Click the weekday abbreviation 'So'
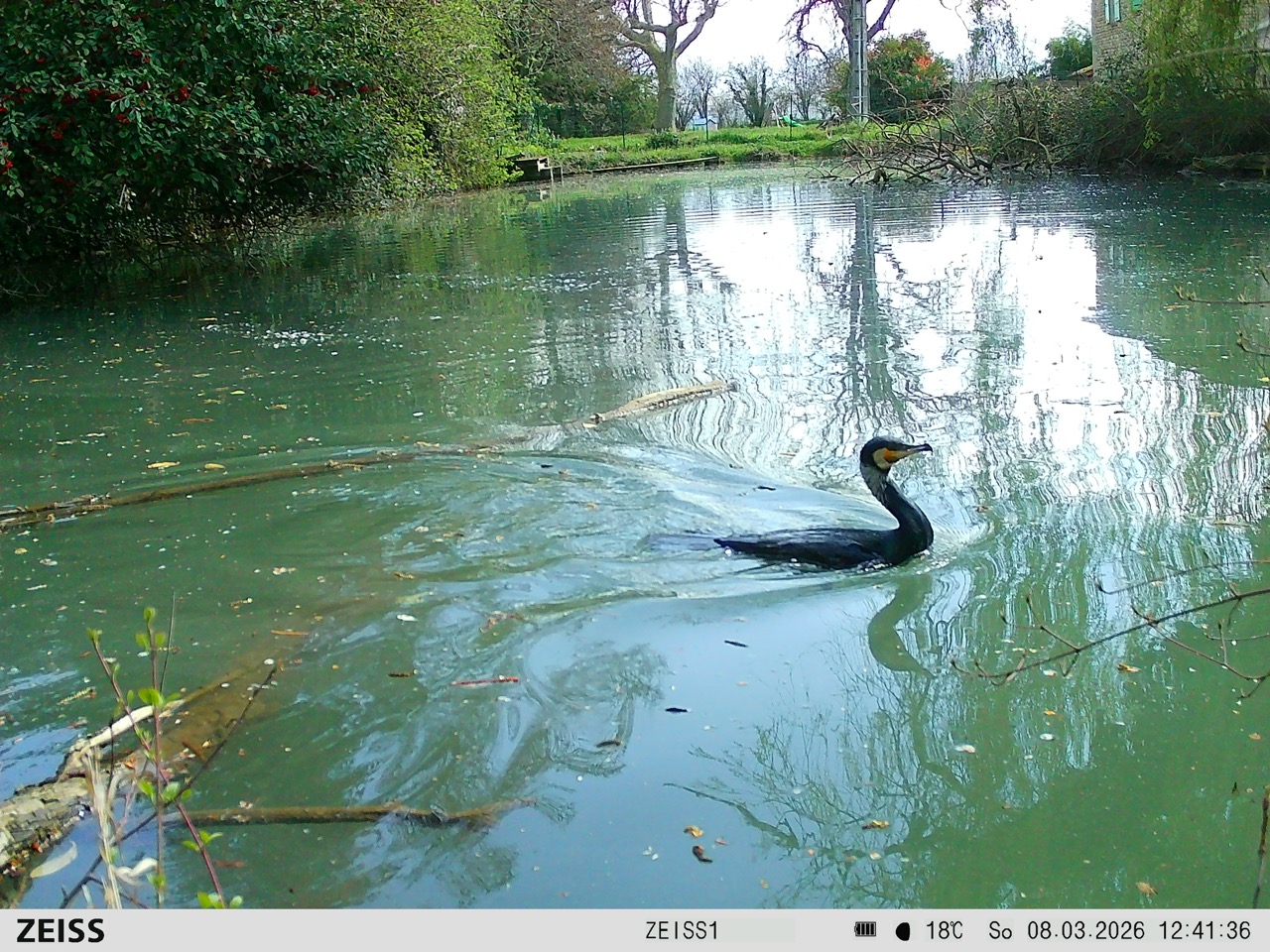The image size is (1270, 952). point(1001,930)
